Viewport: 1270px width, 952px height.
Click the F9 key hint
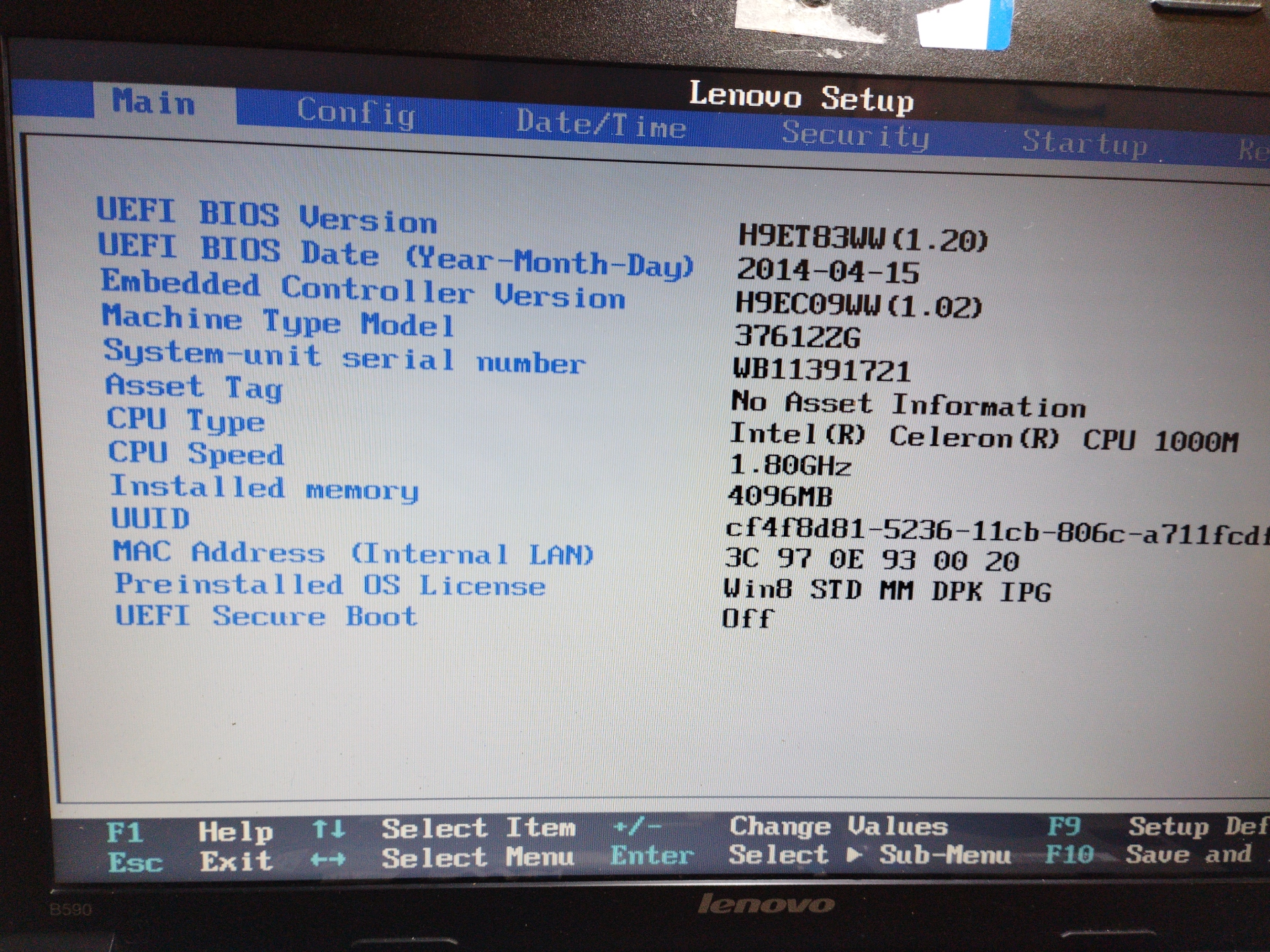pyautogui.click(x=1064, y=826)
